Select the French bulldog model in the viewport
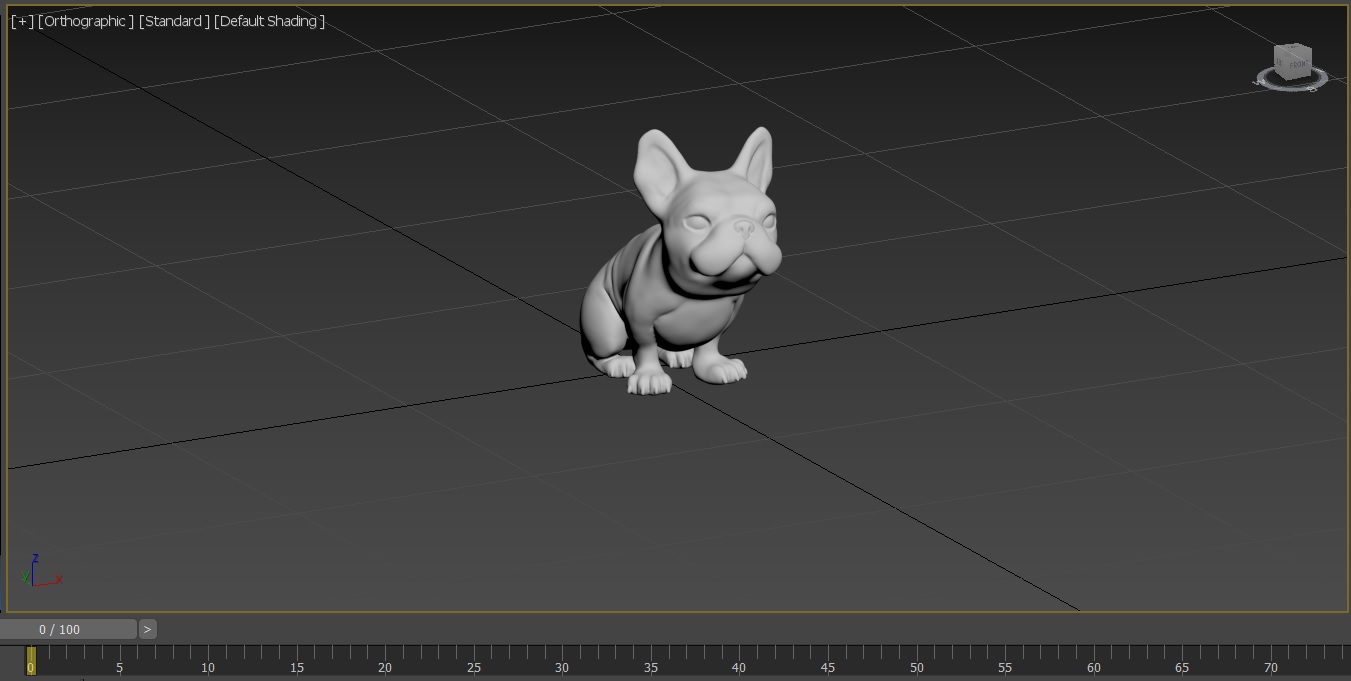 [x=679, y=262]
